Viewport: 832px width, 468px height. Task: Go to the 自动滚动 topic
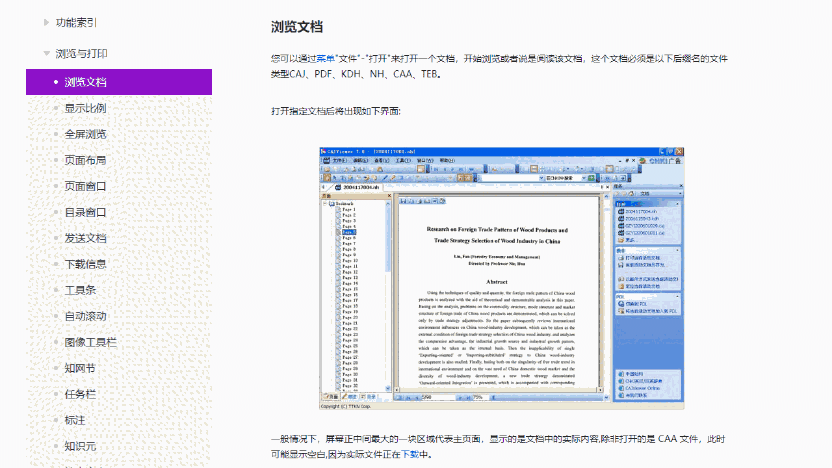[x=85, y=316]
